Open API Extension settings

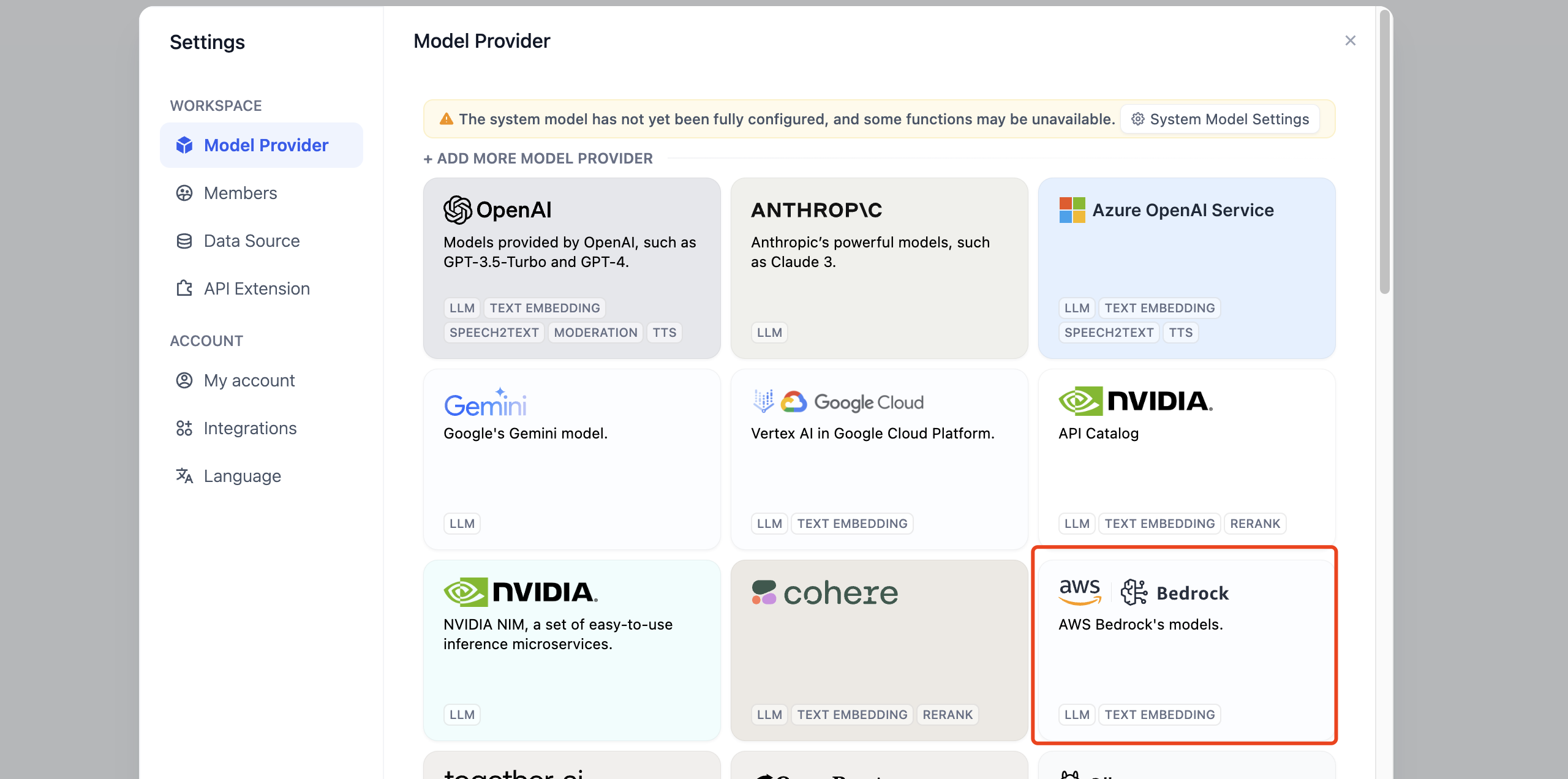262,288
